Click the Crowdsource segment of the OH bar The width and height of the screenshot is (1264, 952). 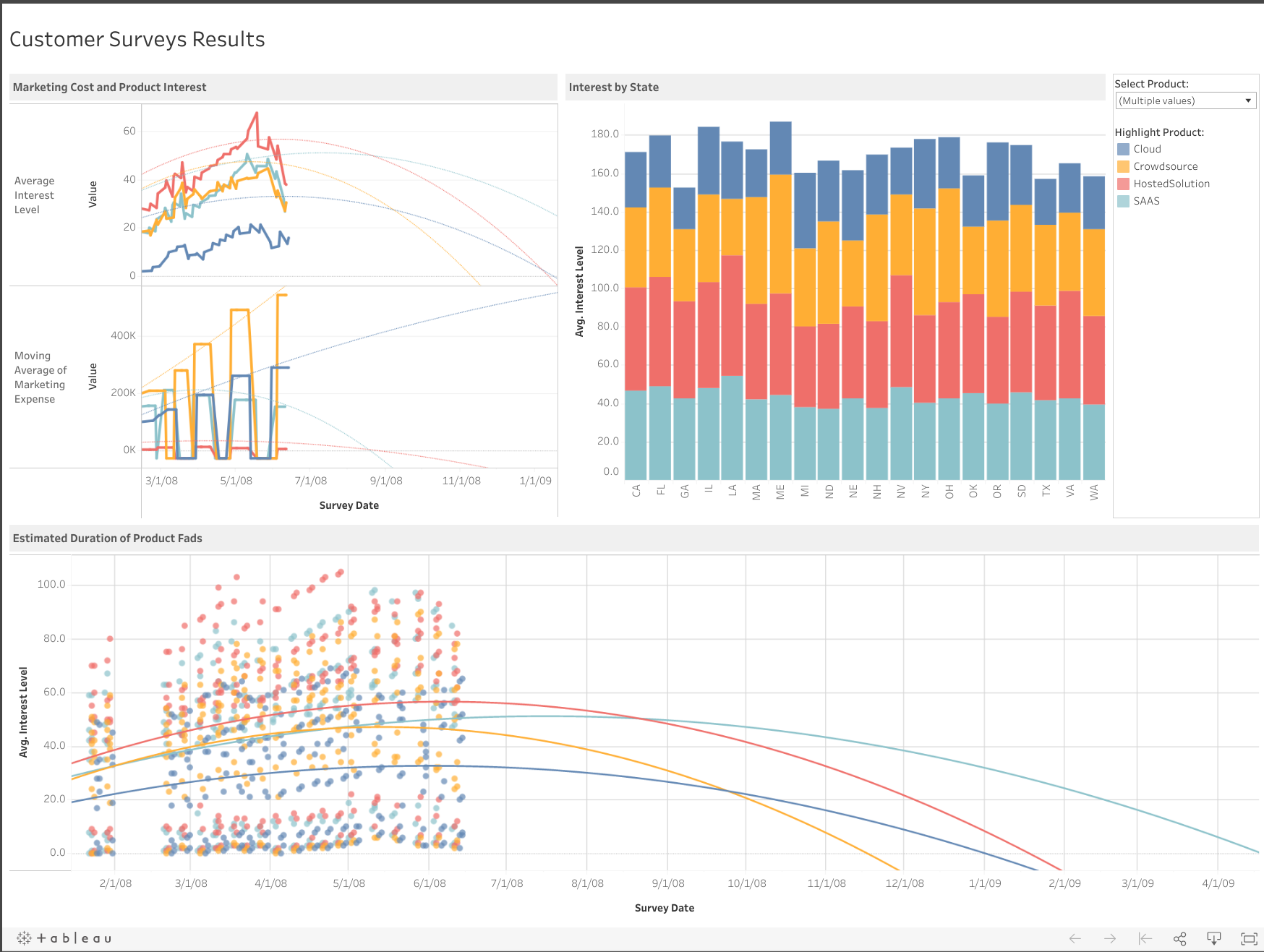click(949, 246)
